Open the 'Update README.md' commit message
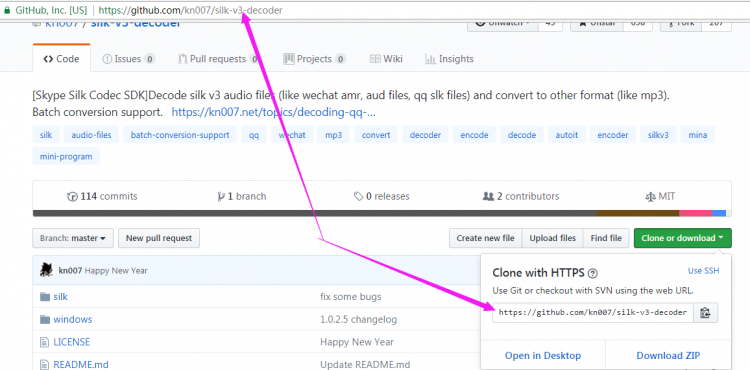 point(365,365)
